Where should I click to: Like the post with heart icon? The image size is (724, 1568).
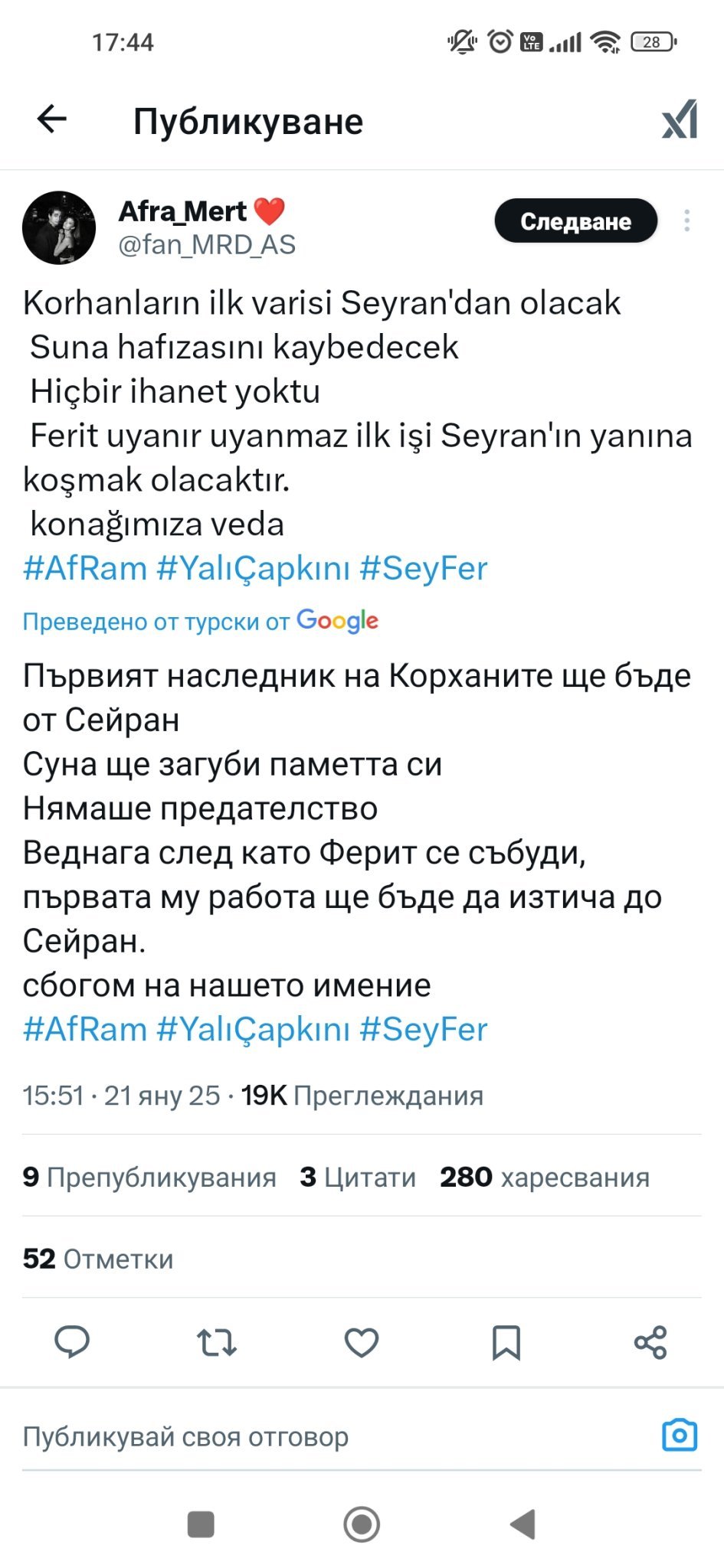click(x=362, y=1342)
